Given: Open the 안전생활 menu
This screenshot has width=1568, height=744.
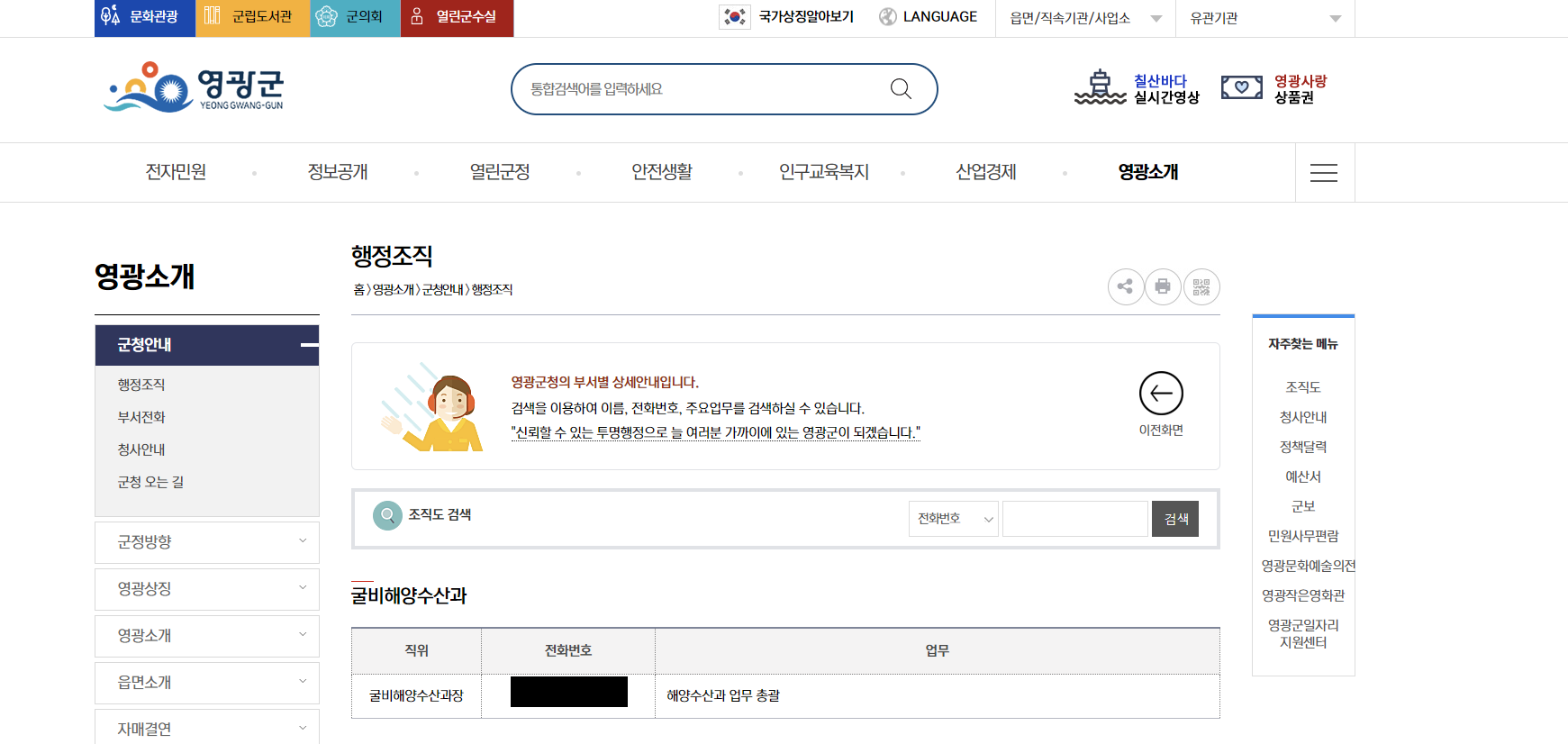Looking at the screenshot, I should coord(662,172).
